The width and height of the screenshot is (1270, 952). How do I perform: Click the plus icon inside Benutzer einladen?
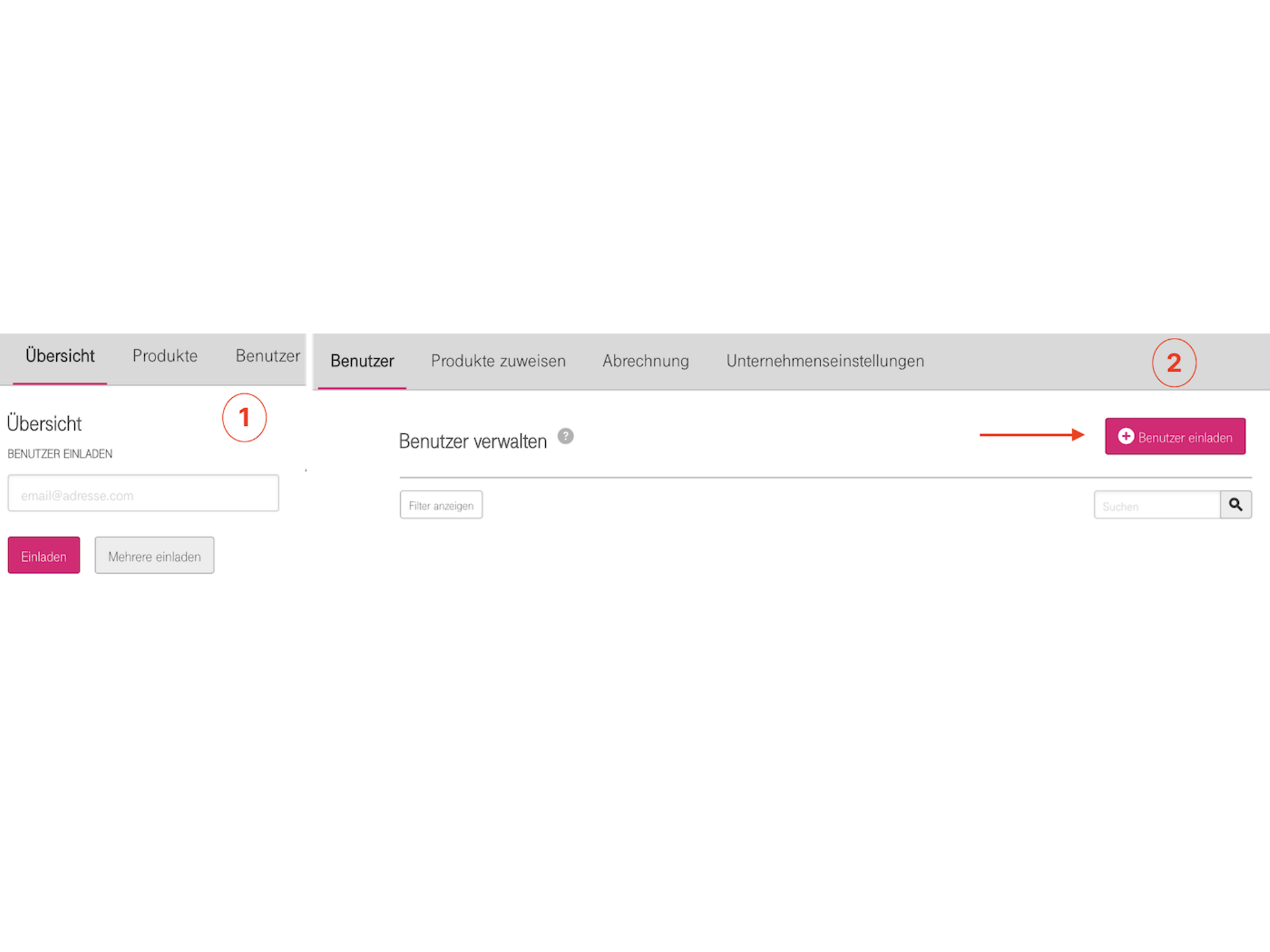1126,436
